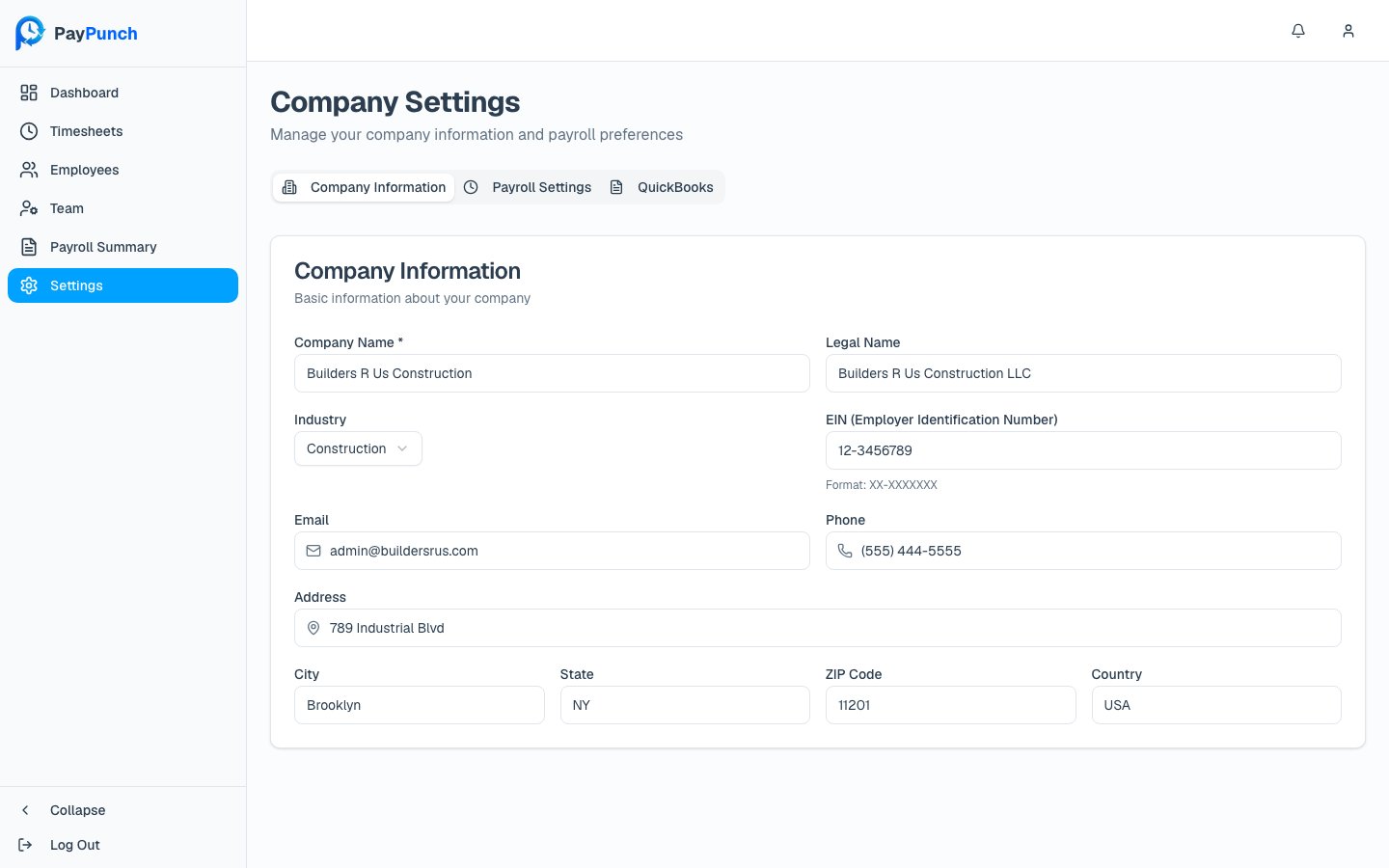
Task: Click the Payroll Summary document icon
Action: coord(29,247)
